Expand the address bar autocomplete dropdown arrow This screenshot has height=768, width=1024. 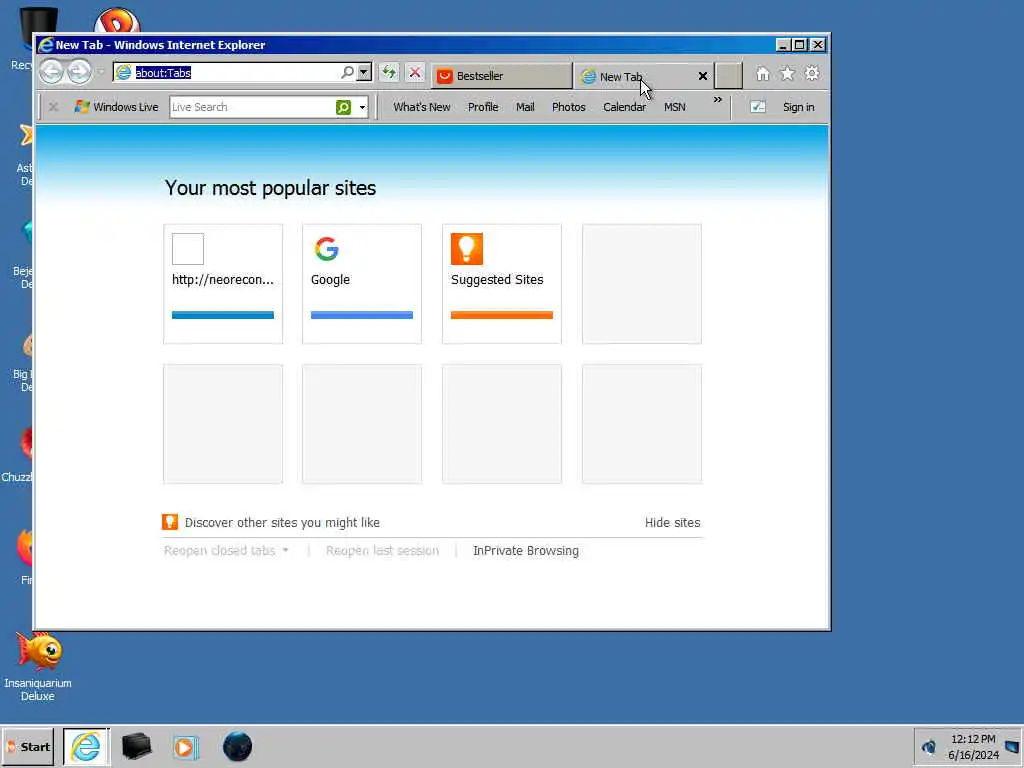pos(364,72)
